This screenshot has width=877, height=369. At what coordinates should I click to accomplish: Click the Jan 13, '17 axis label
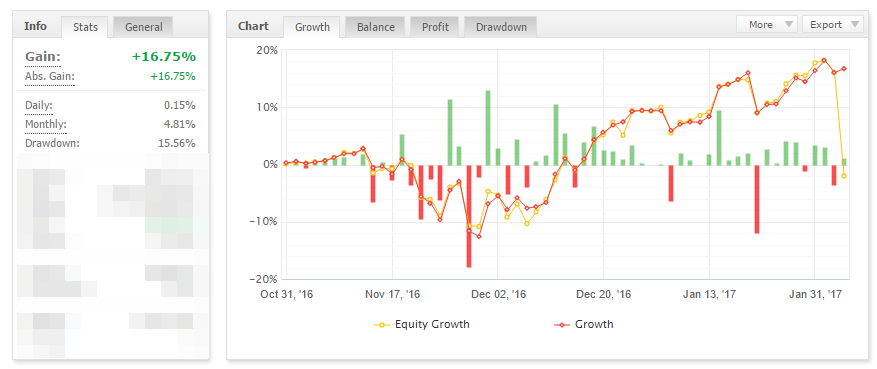pos(709,295)
